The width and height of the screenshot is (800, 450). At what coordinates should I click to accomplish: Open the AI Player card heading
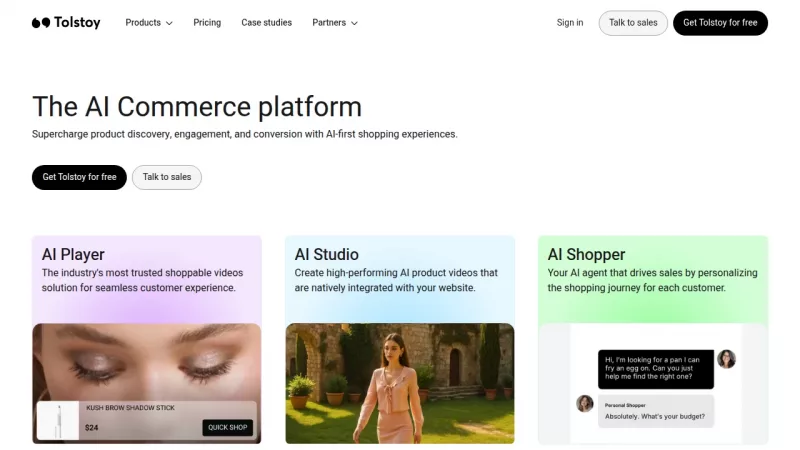73,254
